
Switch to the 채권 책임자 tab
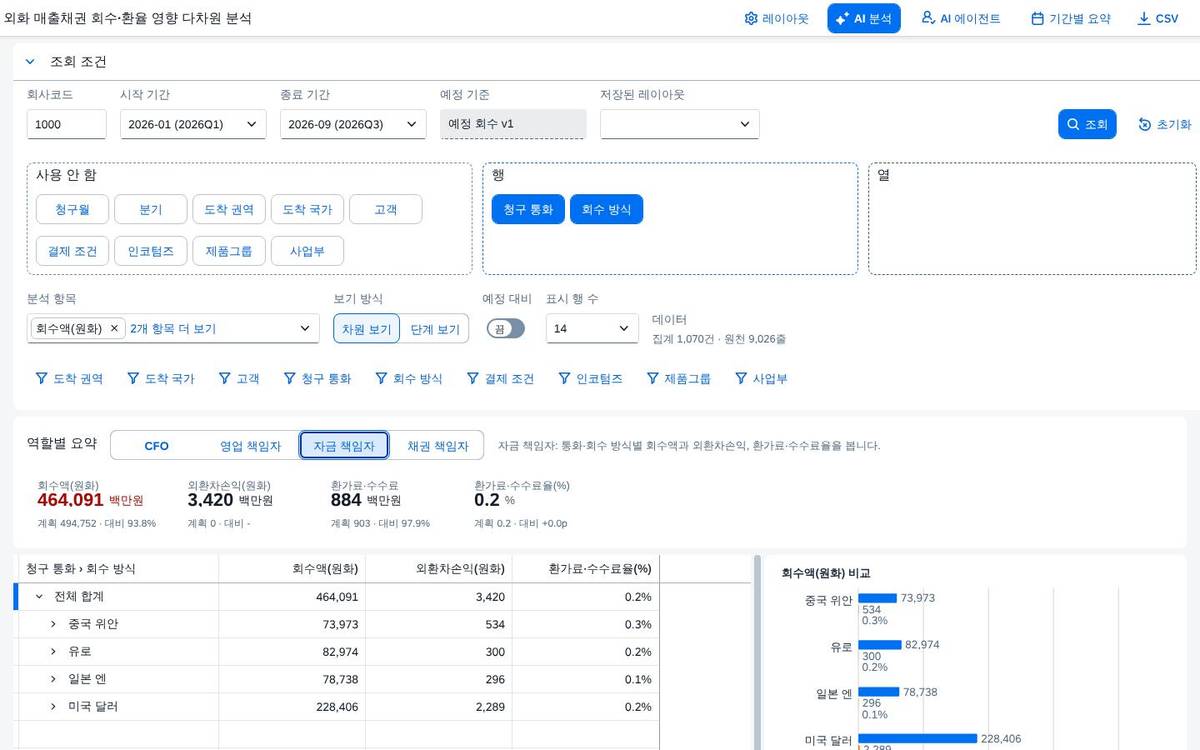437,446
